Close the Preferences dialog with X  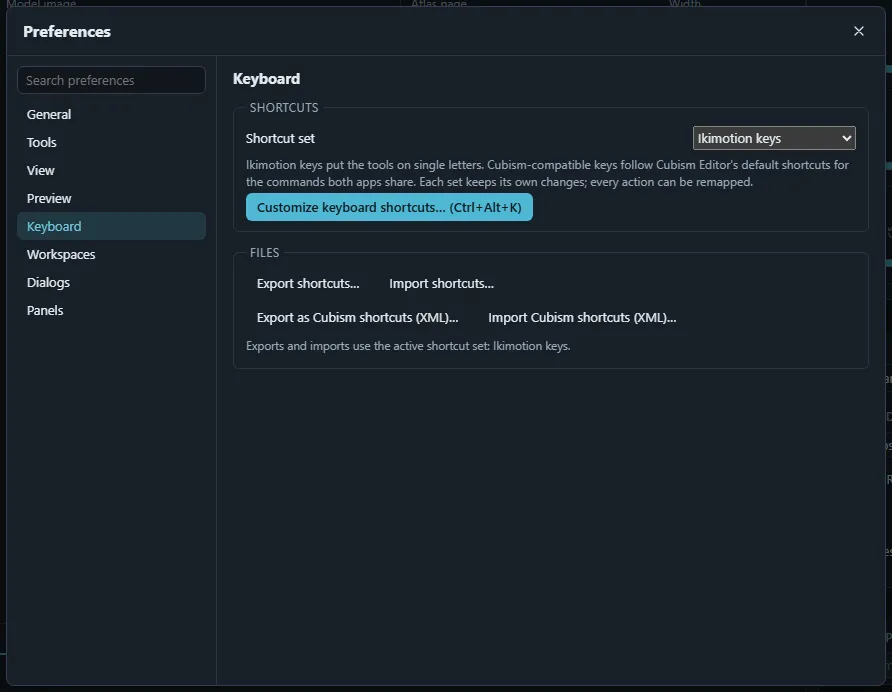tap(858, 31)
